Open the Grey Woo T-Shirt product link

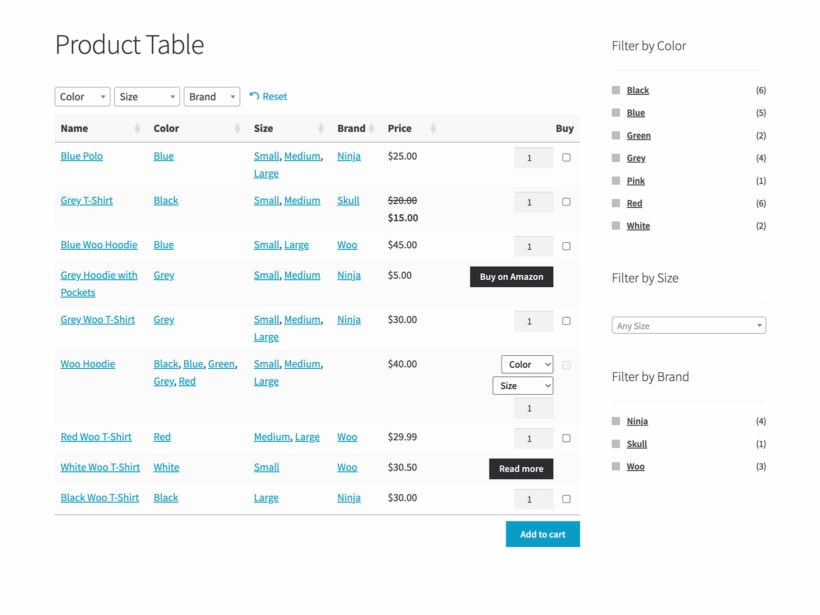click(98, 319)
